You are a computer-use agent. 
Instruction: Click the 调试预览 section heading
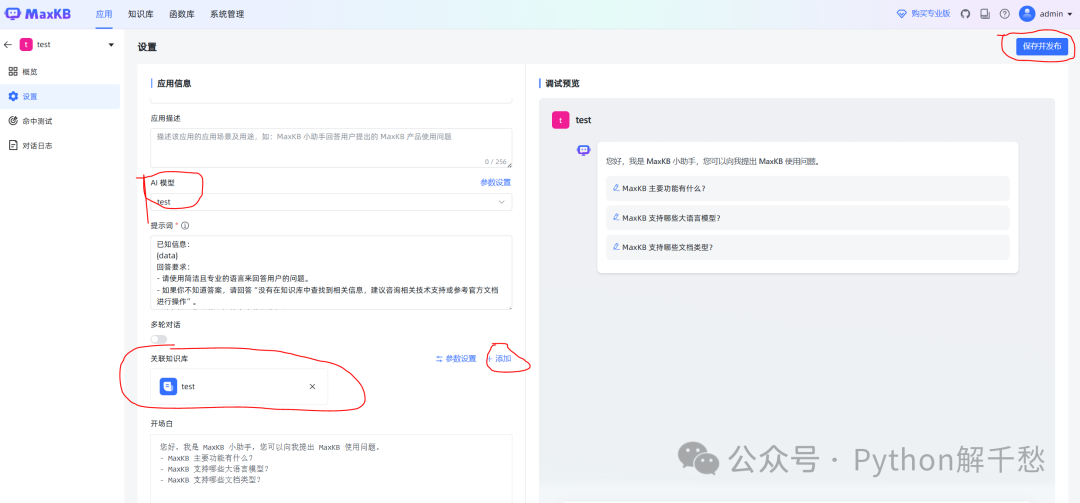(x=563, y=83)
